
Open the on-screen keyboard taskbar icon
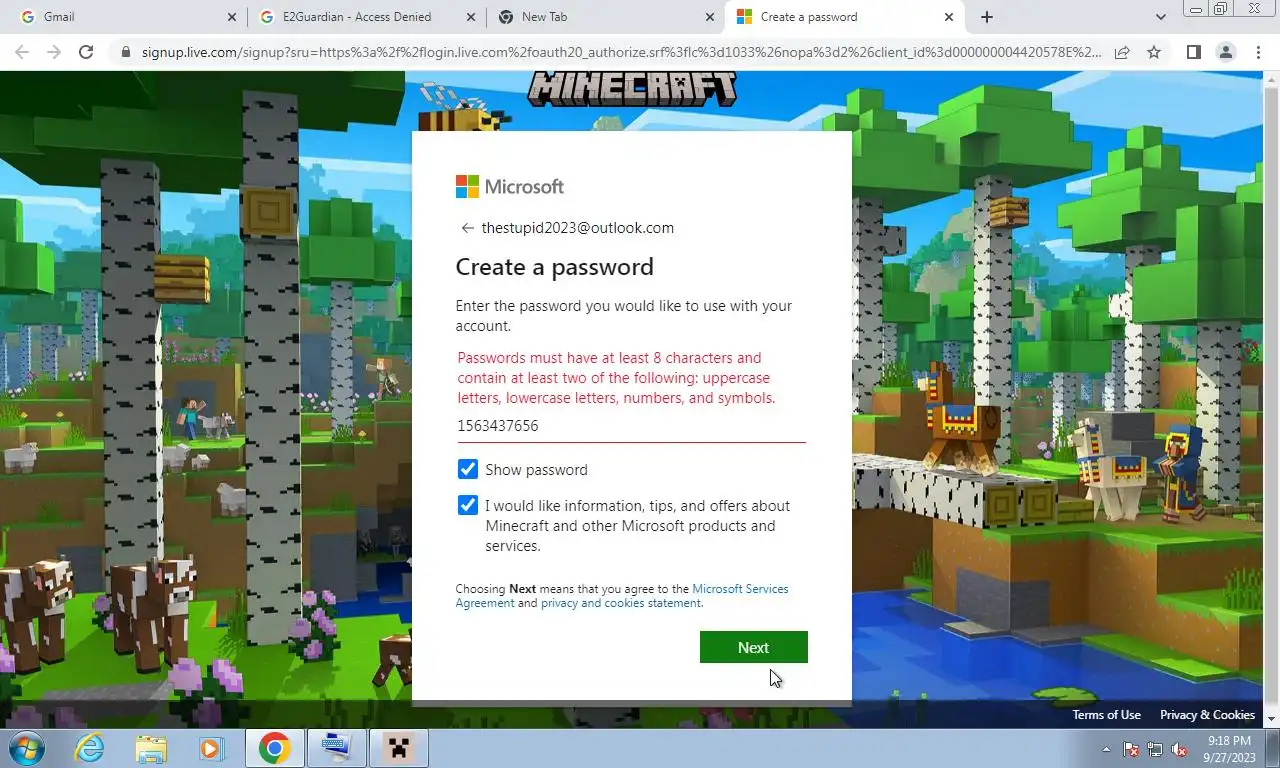336,748
